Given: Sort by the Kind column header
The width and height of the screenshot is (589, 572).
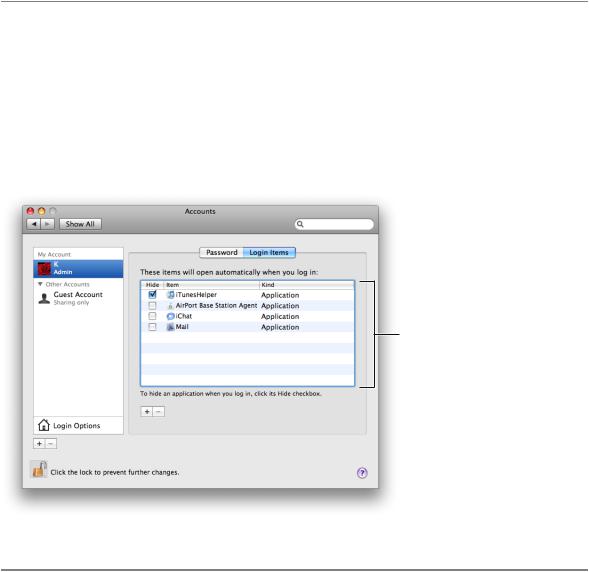Looking at the screenshot, I should click(x=307, y=285).
